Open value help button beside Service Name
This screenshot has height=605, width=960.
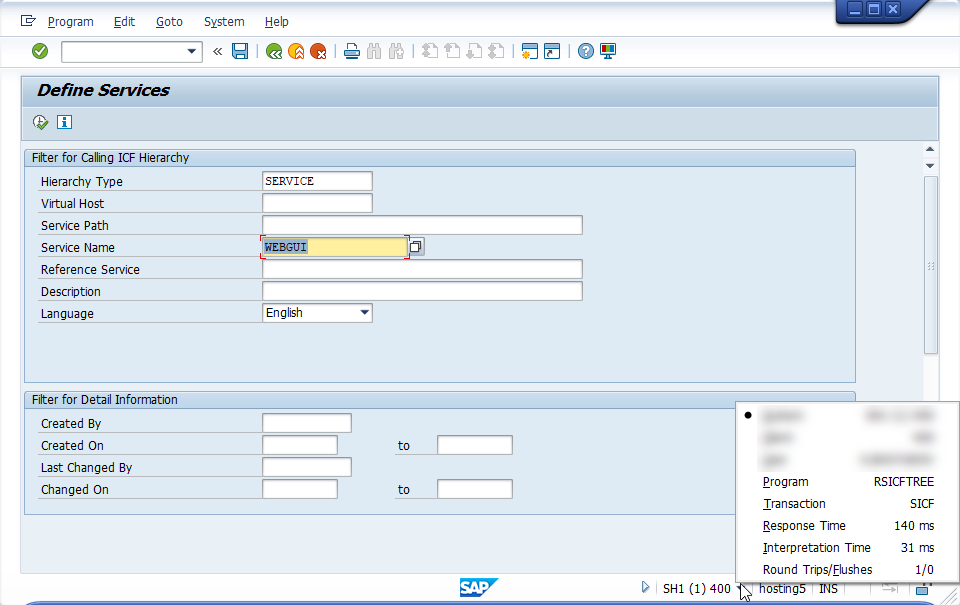pyautogui.click(x=416, y=247)
